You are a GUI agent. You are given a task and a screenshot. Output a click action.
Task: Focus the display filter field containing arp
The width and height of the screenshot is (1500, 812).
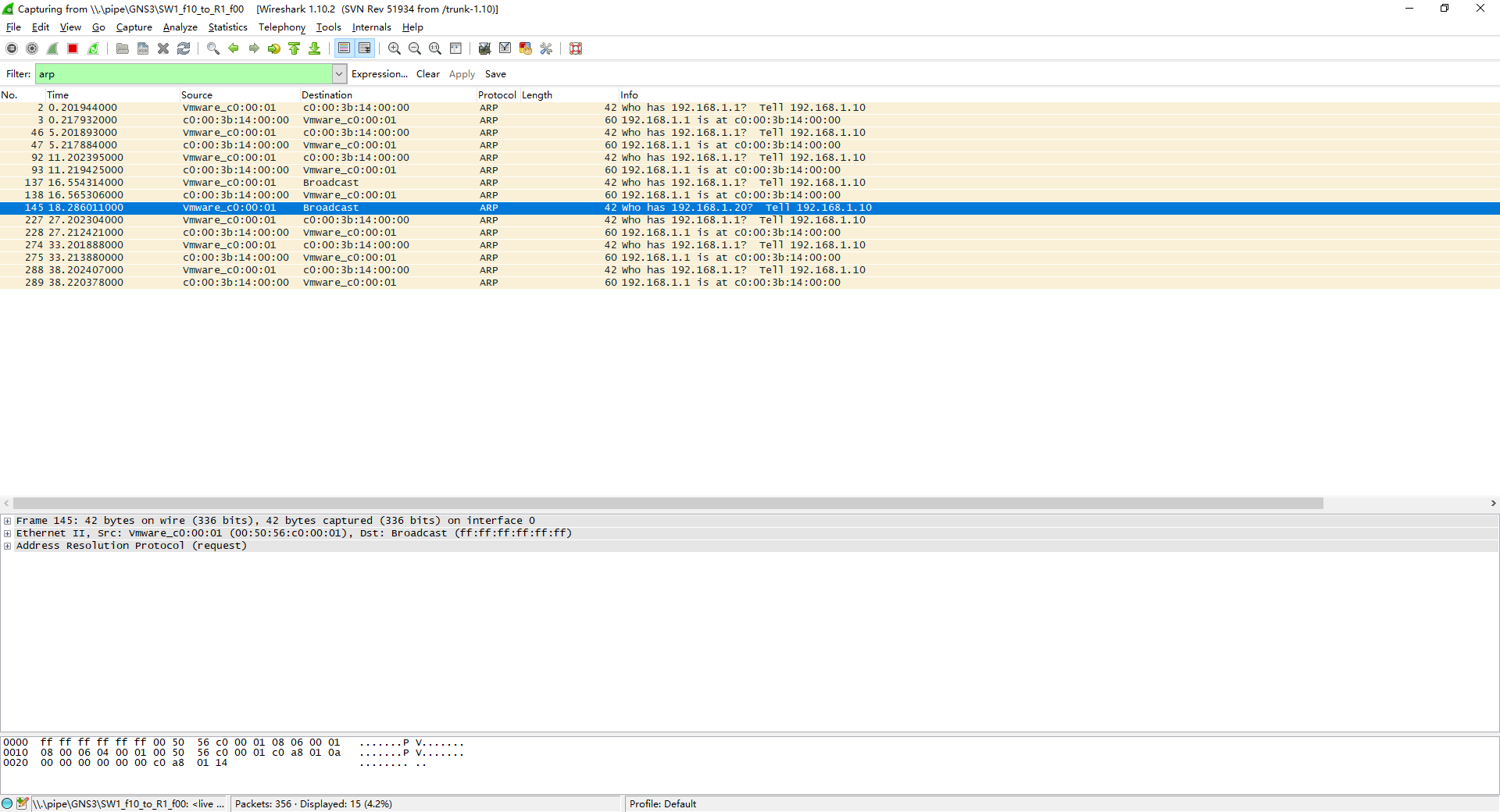point(184,74)
